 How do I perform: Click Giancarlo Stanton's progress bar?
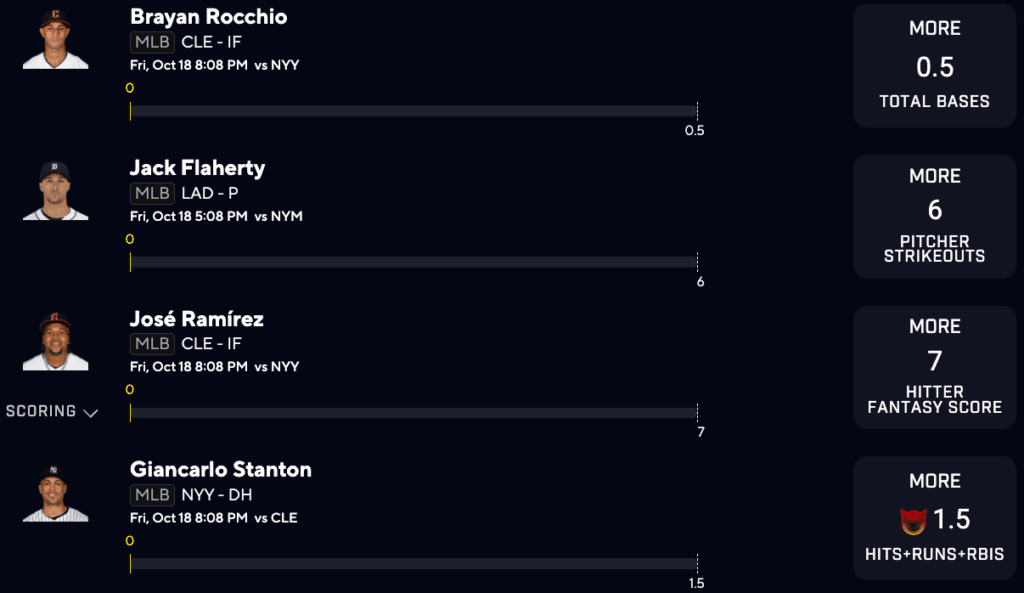click(x=413, y=564)
